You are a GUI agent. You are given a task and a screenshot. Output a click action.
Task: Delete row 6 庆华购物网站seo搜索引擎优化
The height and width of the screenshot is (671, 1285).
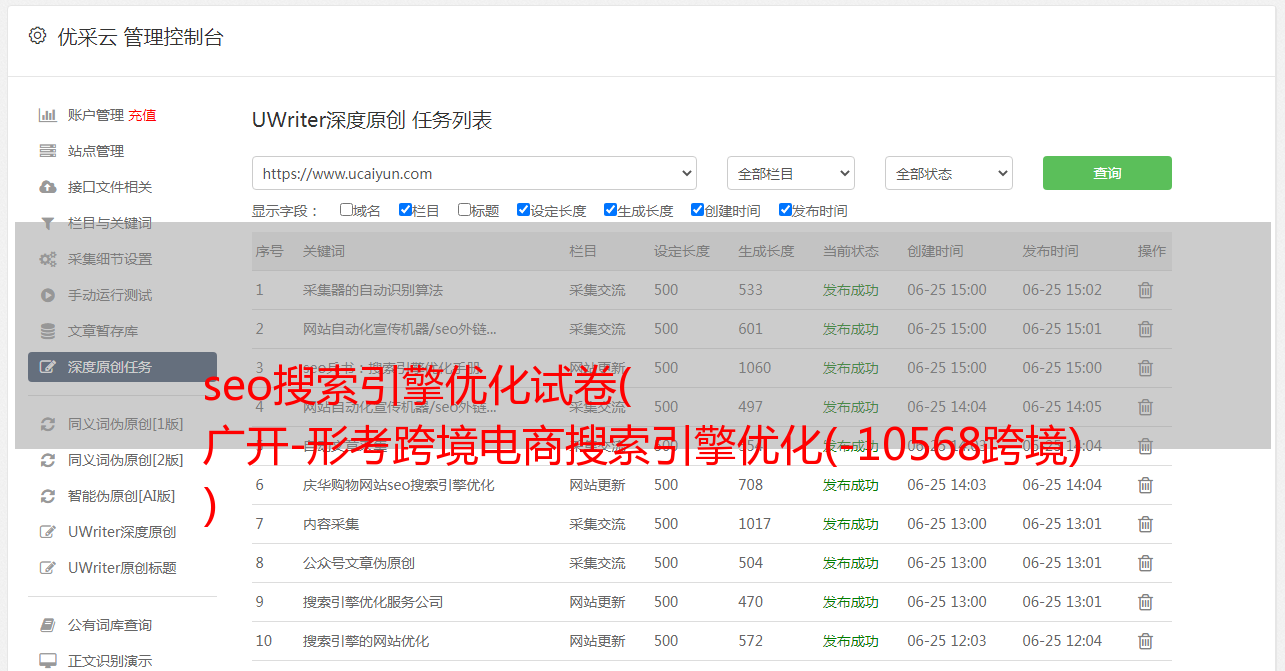tap(1146, 485)
